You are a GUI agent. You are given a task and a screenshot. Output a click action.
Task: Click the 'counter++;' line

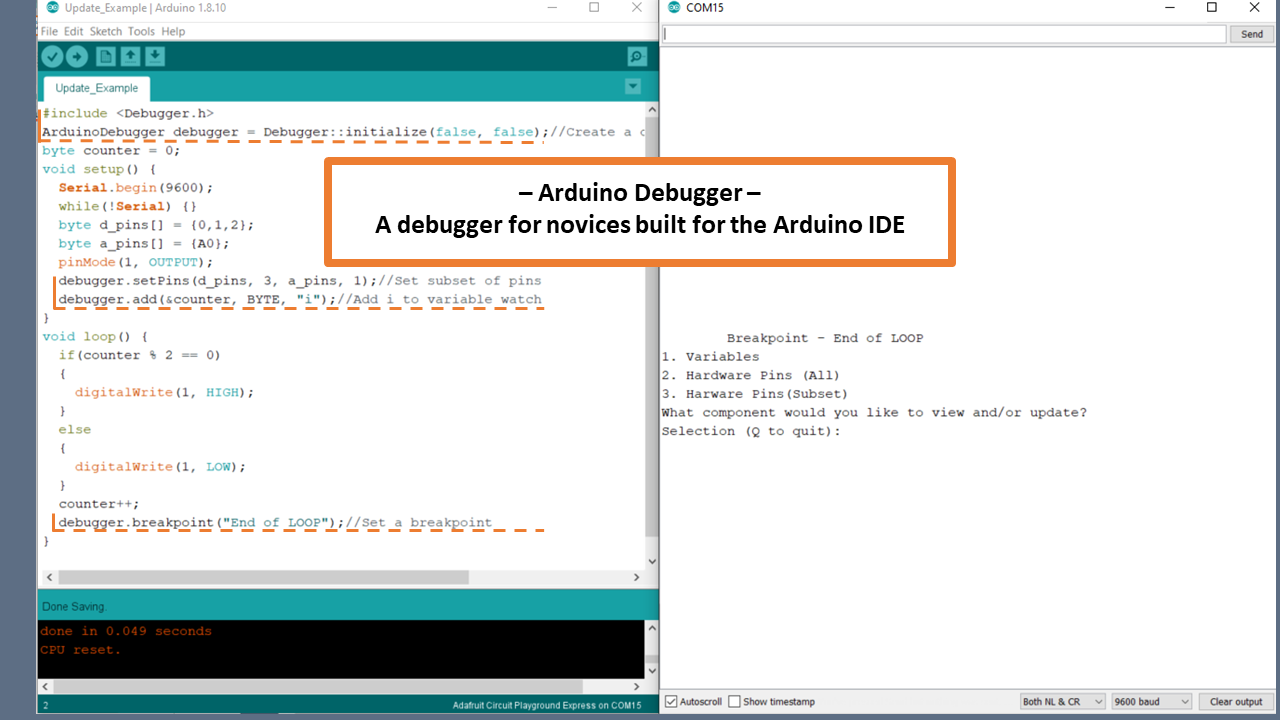[99, 504]
